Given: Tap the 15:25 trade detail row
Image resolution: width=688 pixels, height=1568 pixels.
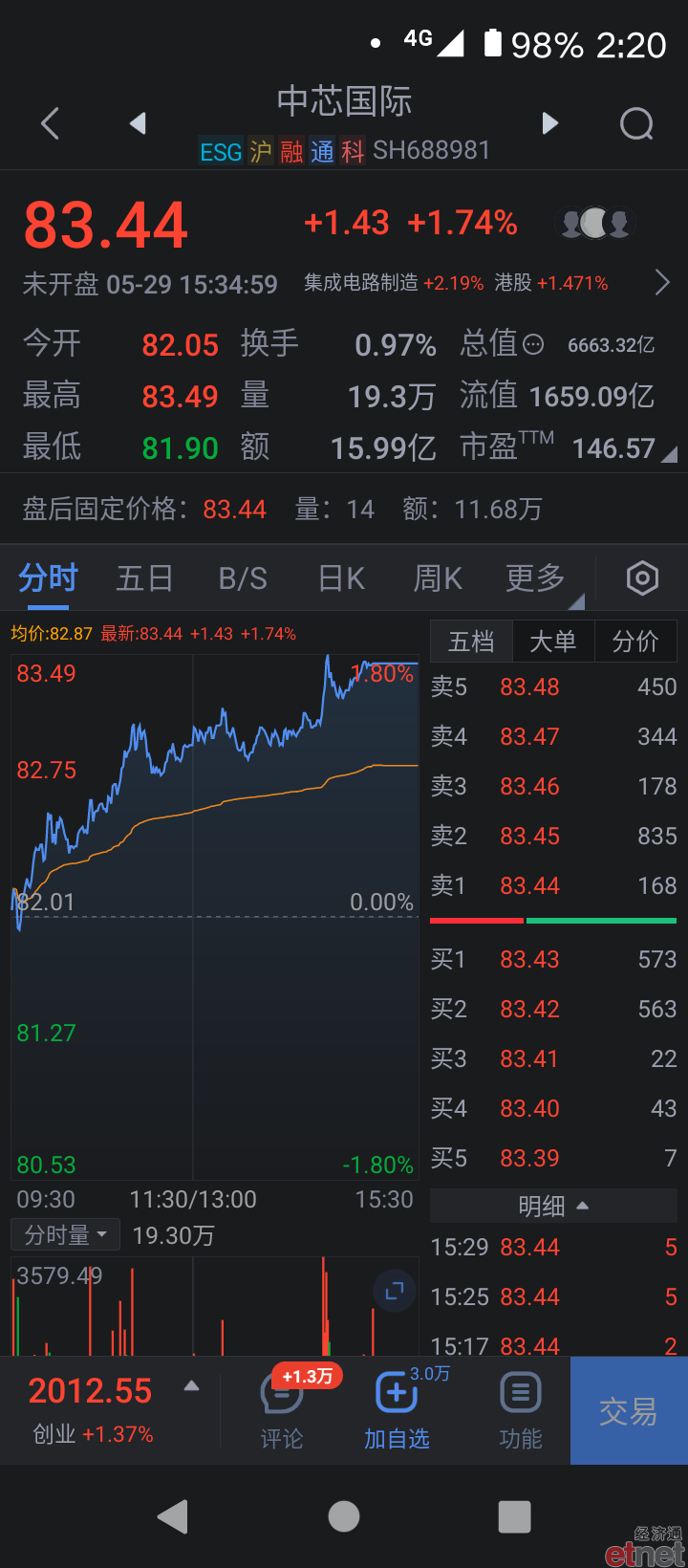Looking at the screenshot, I should click(553, 1297).
